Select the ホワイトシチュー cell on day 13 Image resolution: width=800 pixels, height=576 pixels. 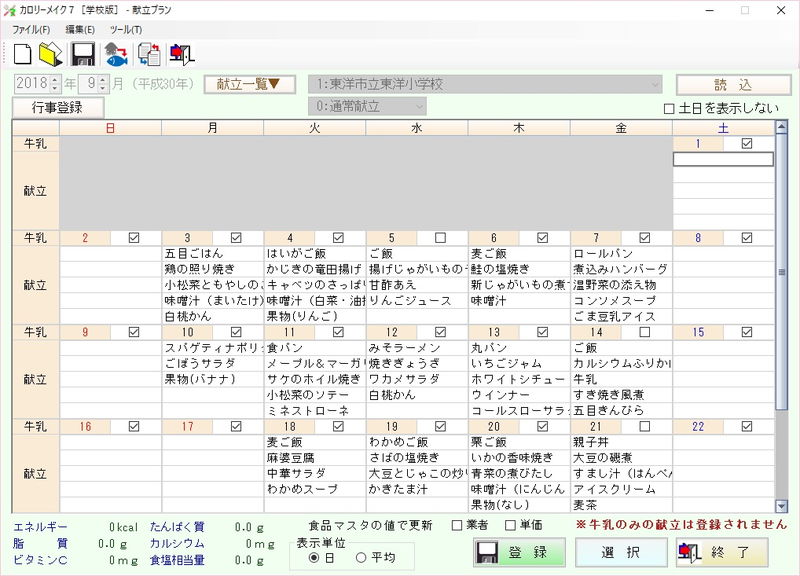click(519, 379)
